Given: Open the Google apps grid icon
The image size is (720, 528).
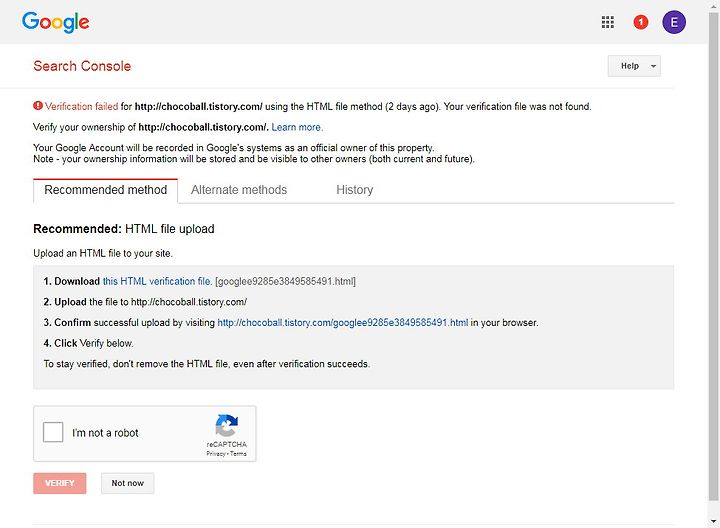Looking at the screenshot, I should pyautogui.click(x=608, y=22).
